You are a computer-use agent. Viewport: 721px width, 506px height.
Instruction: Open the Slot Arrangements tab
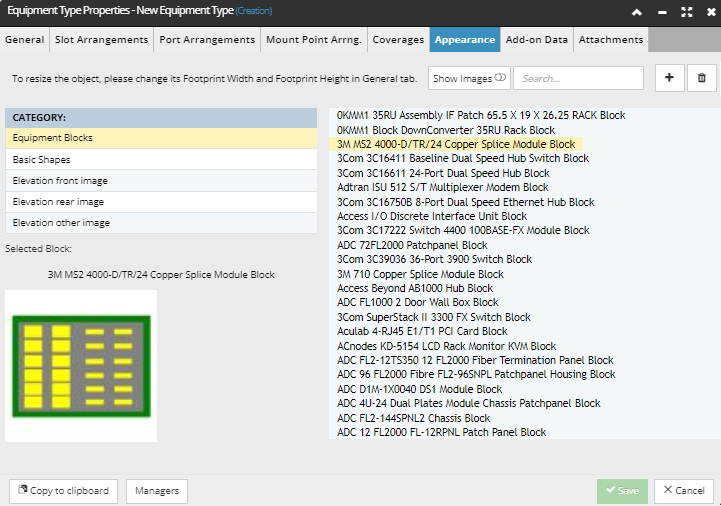coord(102,40)
